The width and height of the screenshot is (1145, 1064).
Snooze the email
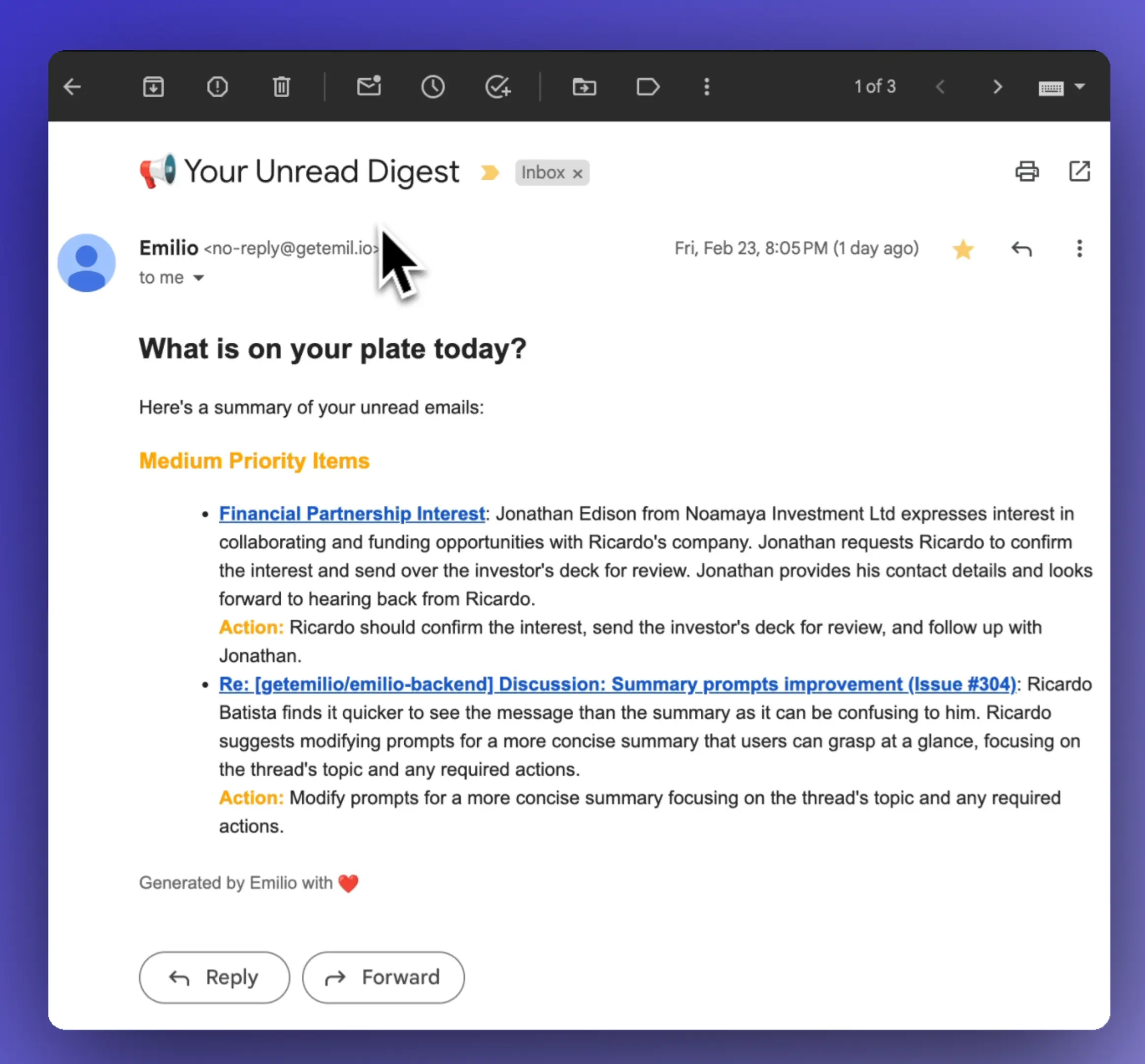[433, 87]
